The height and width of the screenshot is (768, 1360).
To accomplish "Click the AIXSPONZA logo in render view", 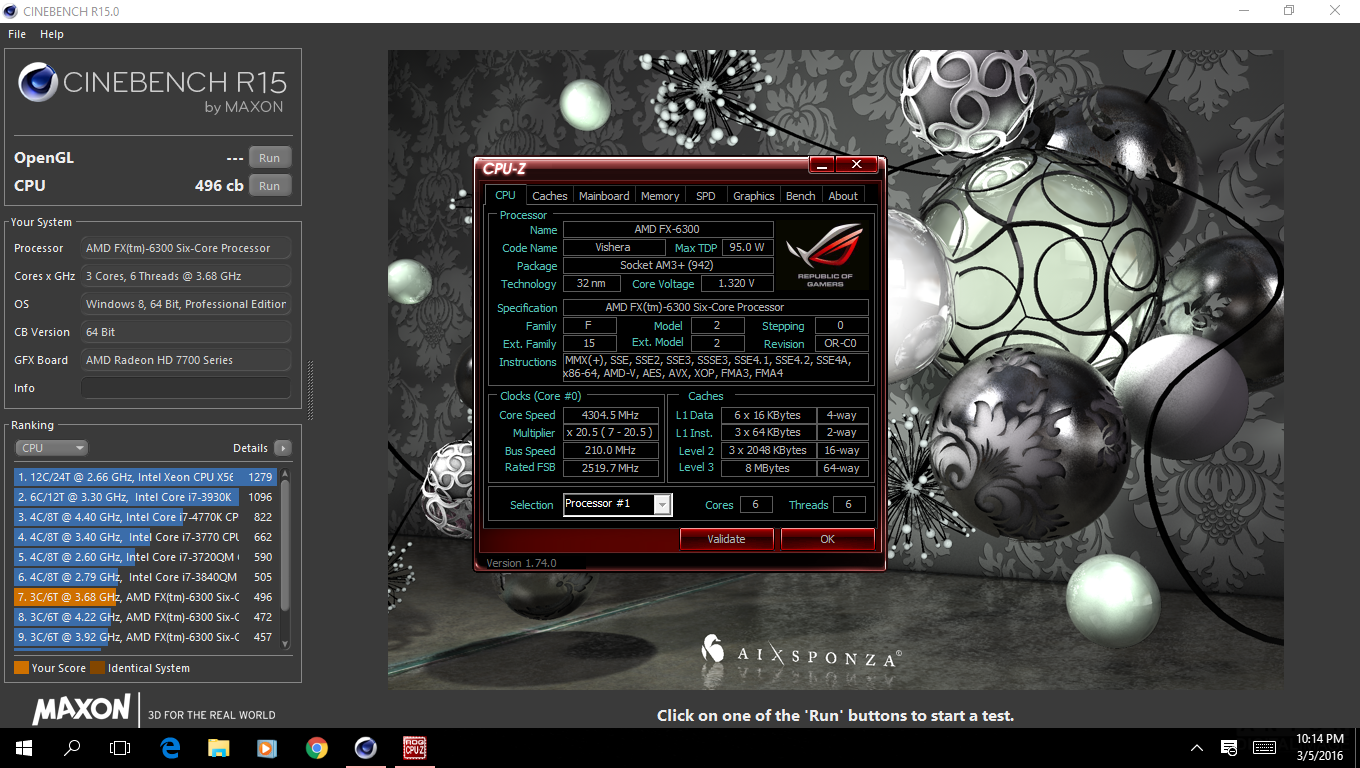I will coord(801,650).
